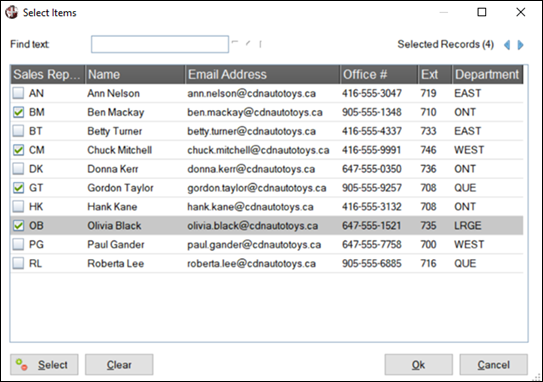Uncheck the OB Olivia Black checkbox
The width and height of the screenshot is (543, 382).
[18, 226]
